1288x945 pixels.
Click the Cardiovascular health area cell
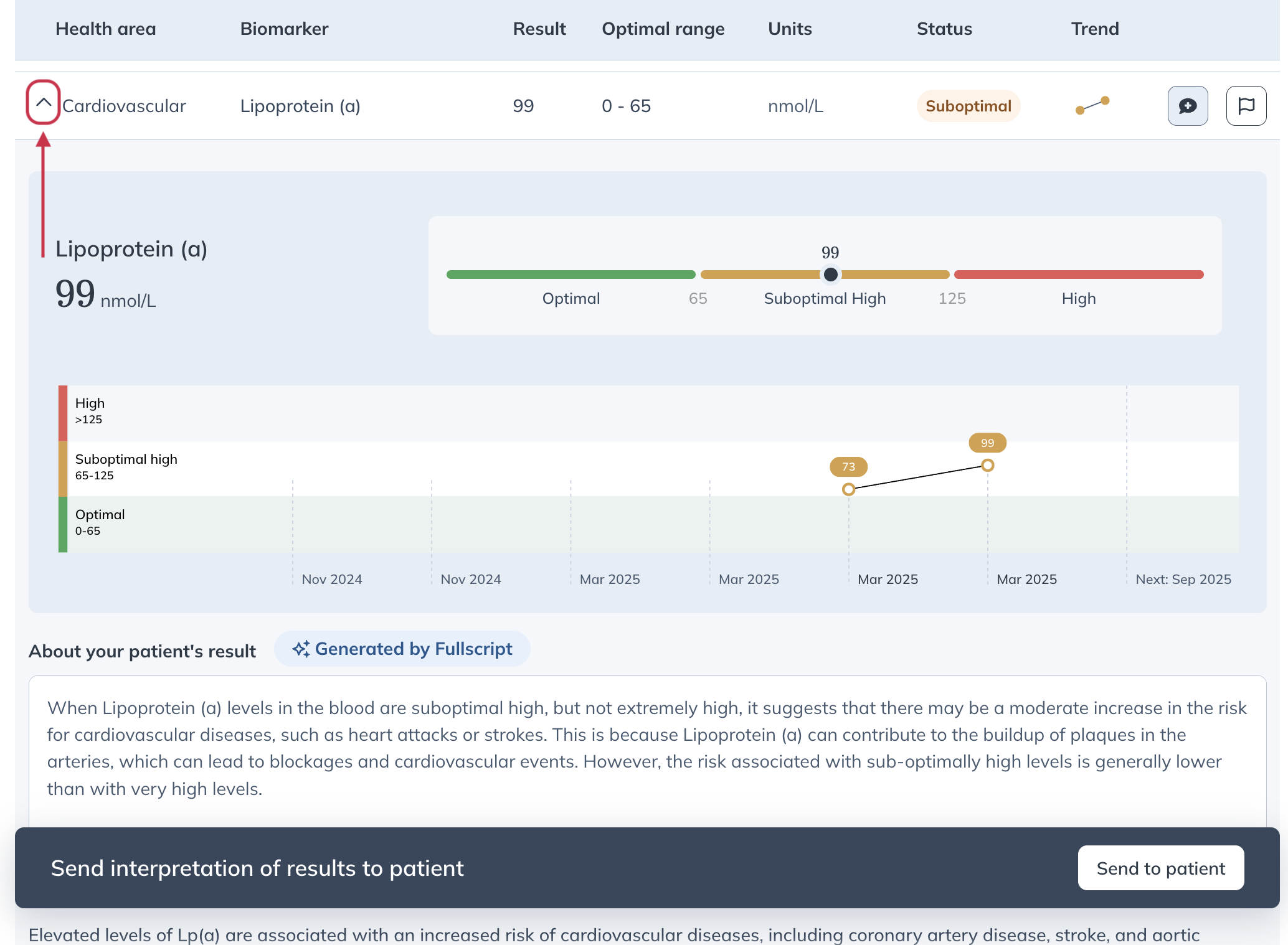(124, 106)
